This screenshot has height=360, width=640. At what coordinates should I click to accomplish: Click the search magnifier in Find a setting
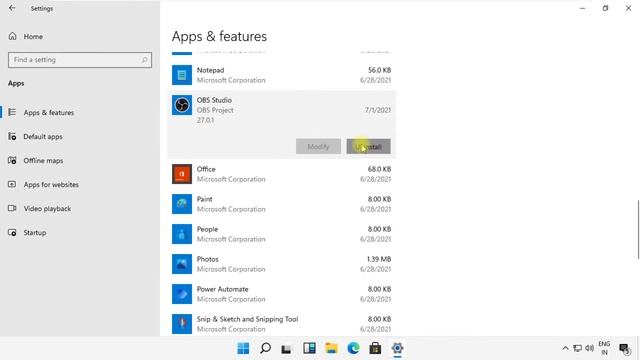(144, 60)
